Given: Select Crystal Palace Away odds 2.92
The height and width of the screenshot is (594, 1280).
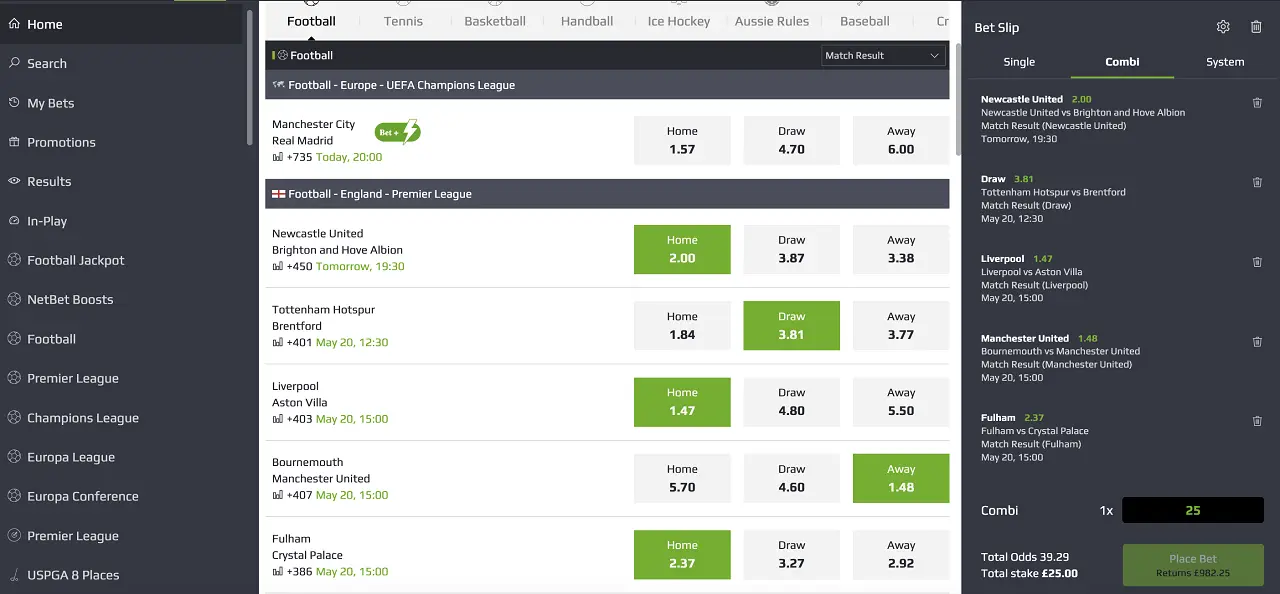Looking at the screenshot, I should (x=901, y=555).
